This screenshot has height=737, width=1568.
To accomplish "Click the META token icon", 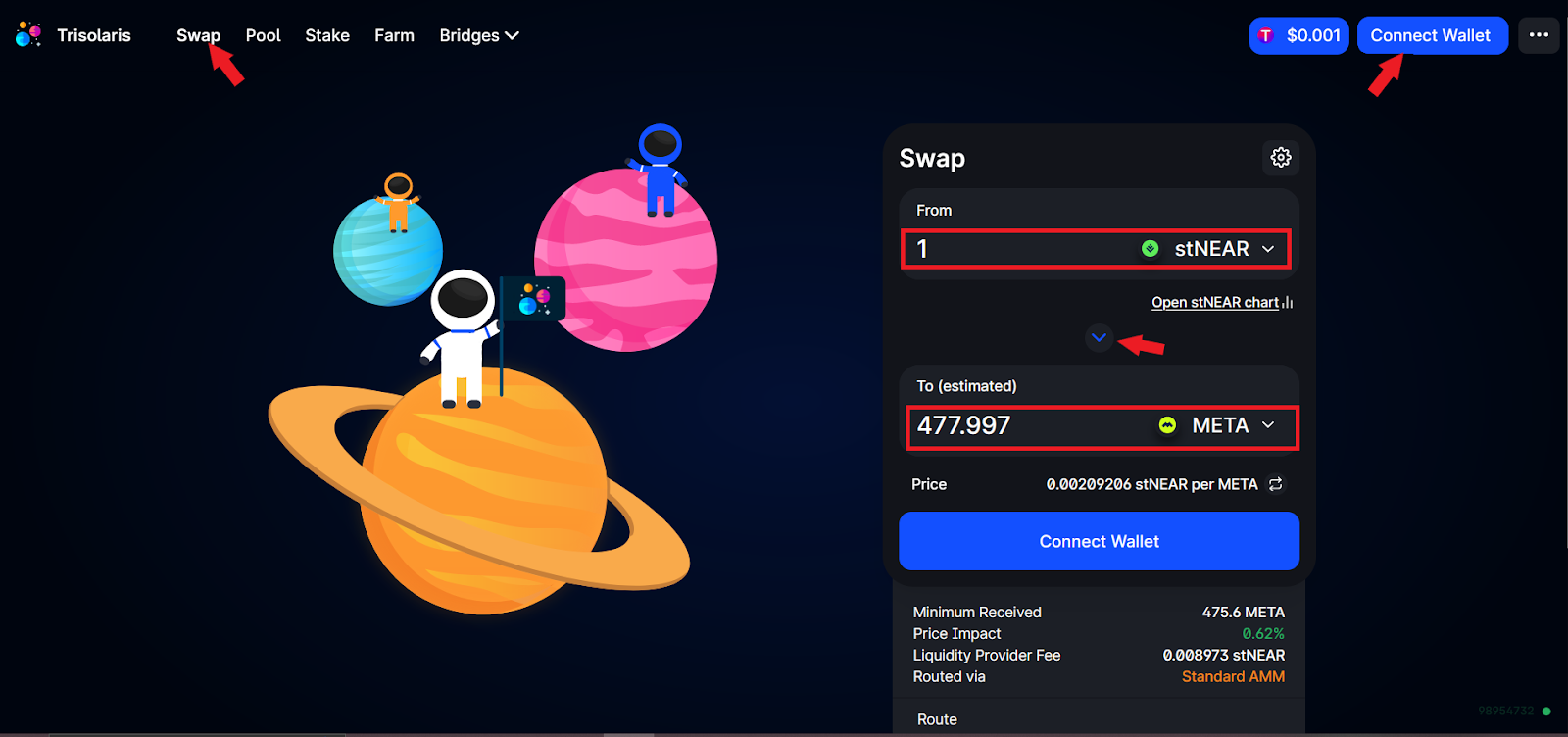I will 1167,425.
